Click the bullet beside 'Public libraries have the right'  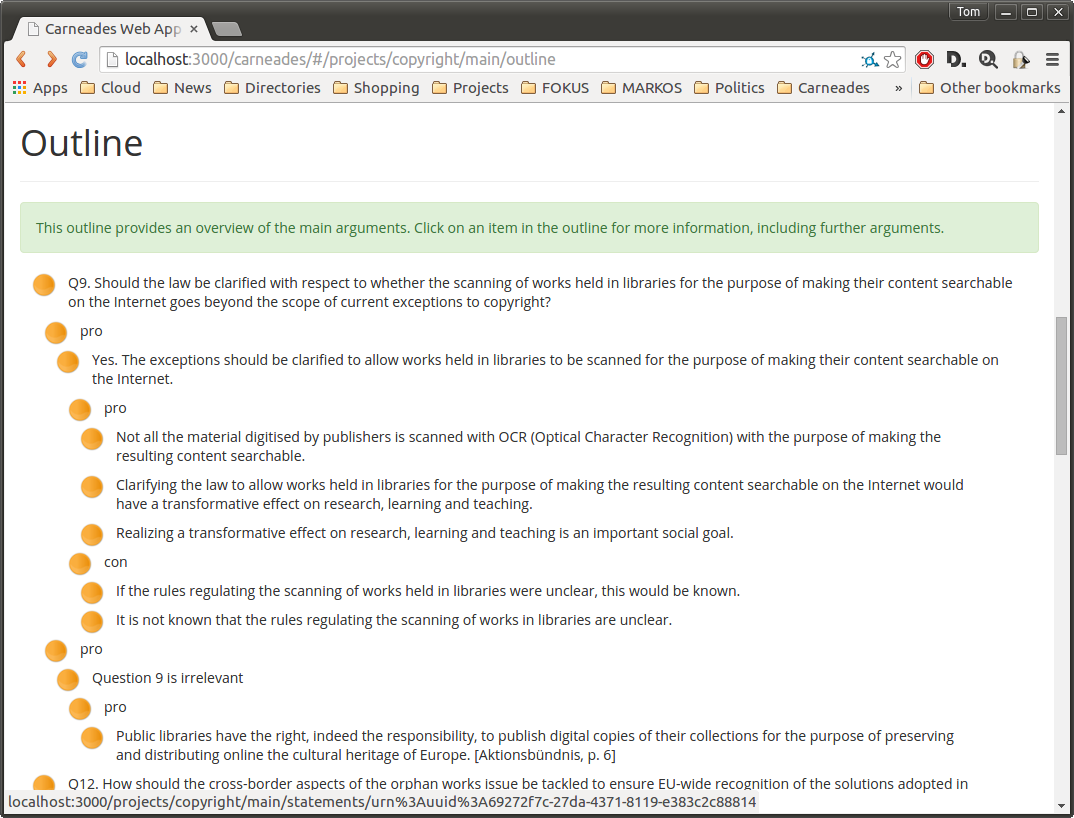(x=92, y=738)
